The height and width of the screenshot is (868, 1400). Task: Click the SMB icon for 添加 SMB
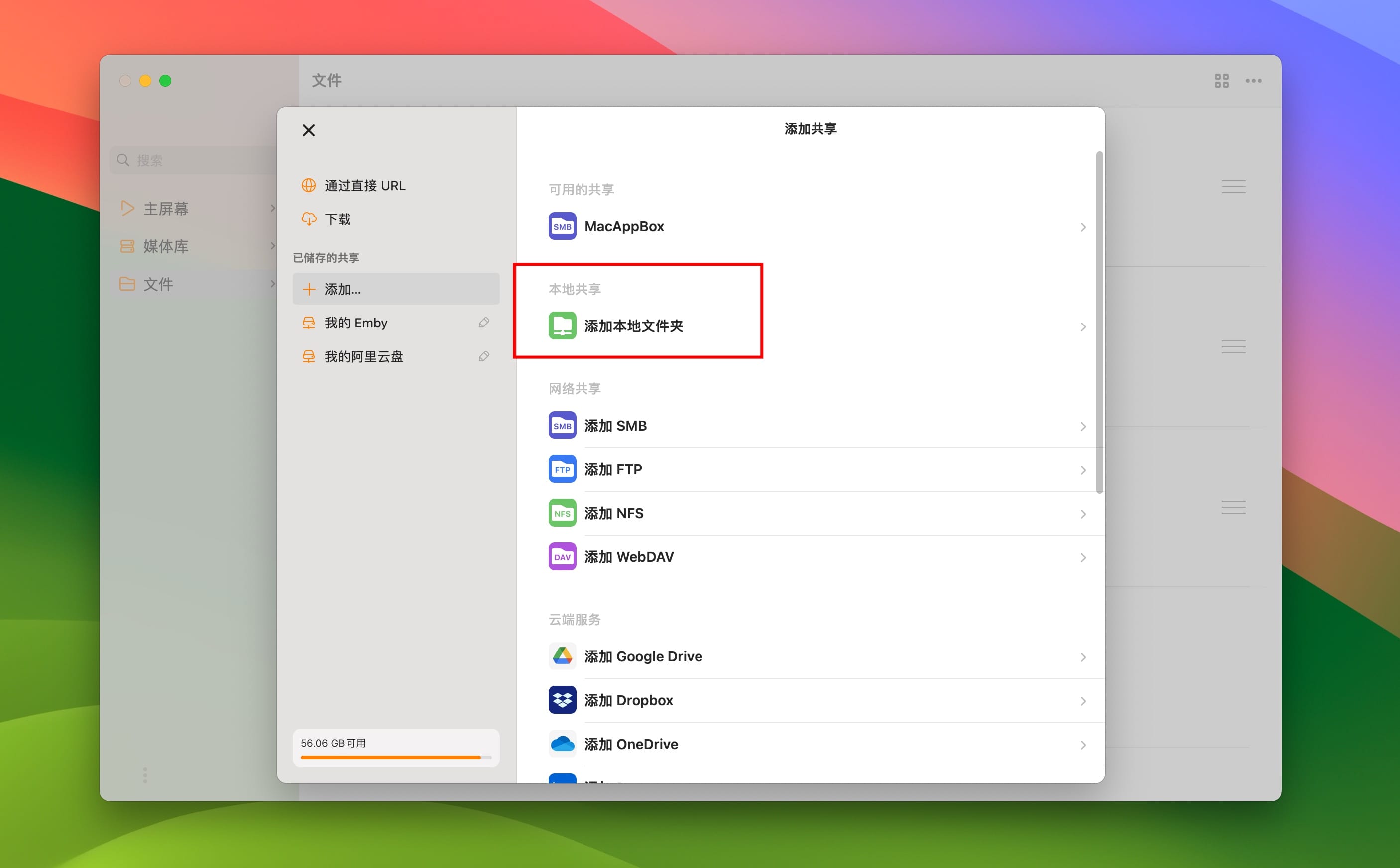tap(562, 426)
